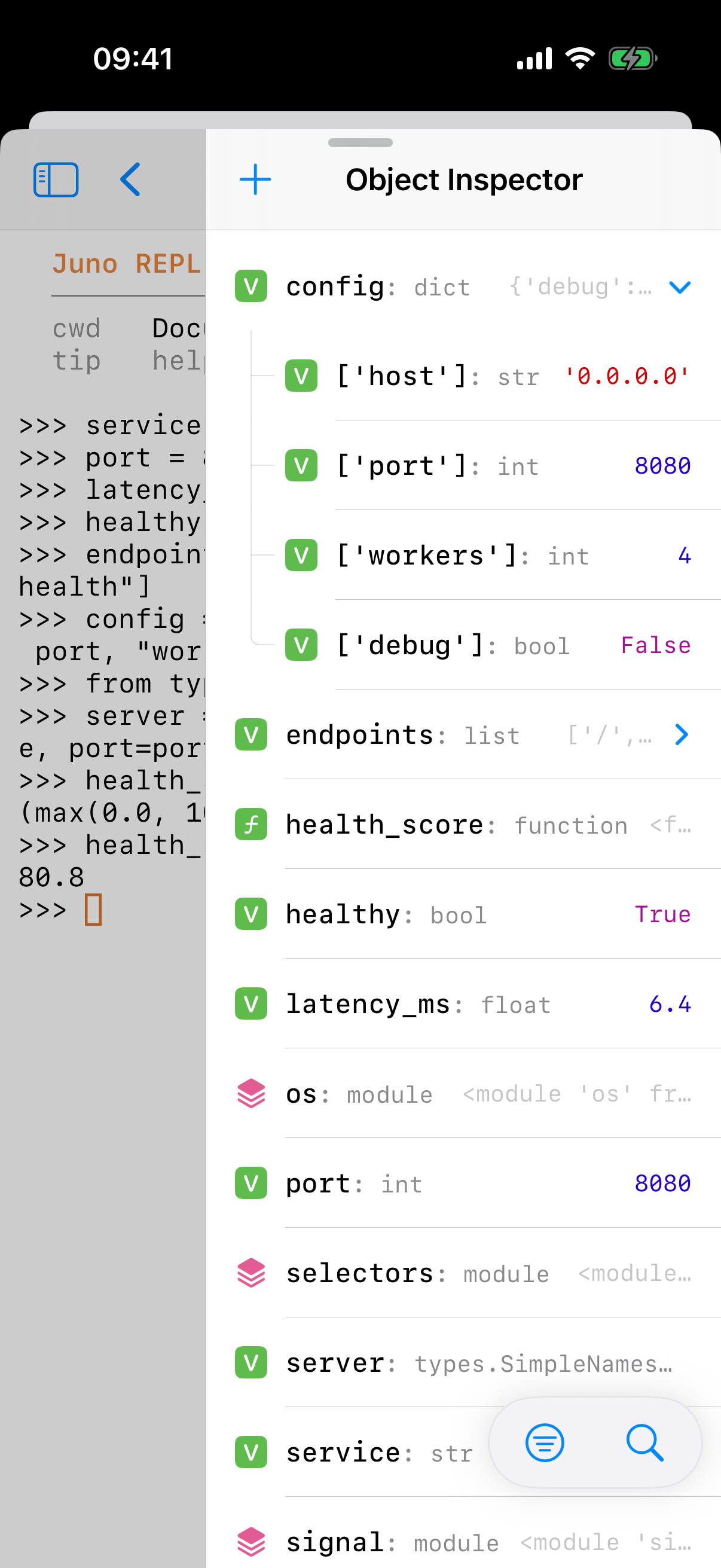Tap the endpoints variable badge icon
The height and width of the screenshot is (1568, 721).
point(251,735)
